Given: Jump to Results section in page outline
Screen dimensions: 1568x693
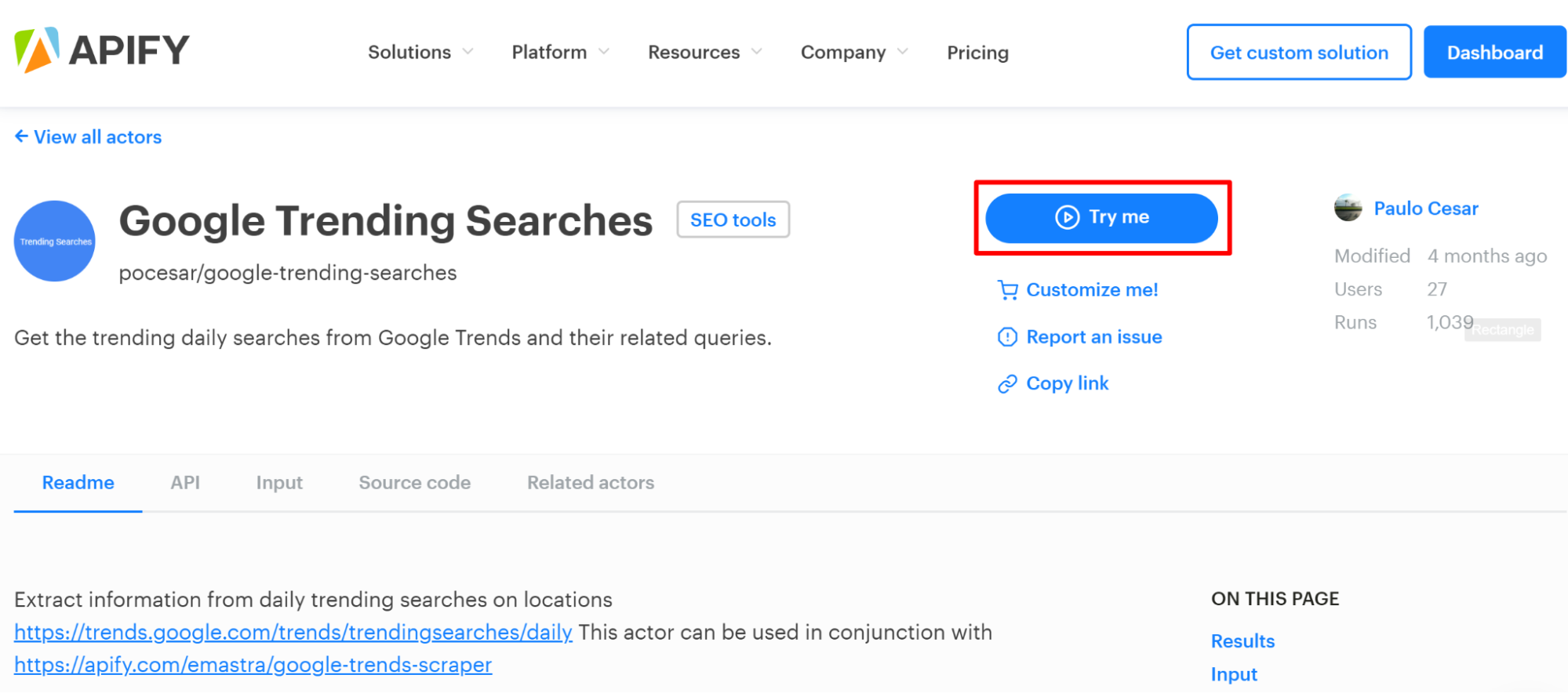Looking at the screenshot, I should click(1242, 641).
